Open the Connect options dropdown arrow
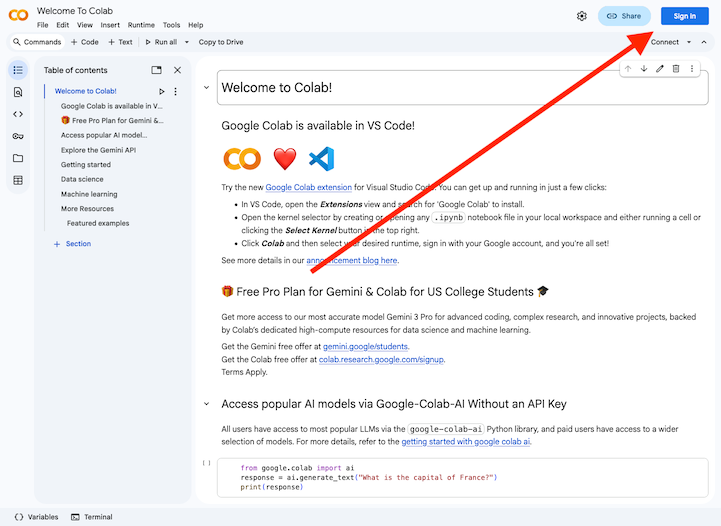This screenshot has height=526, width=721. (689, 42)
